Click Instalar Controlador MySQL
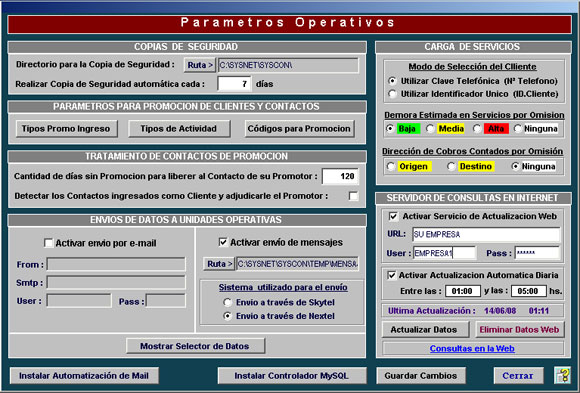Screen dimensions: 580x393 292,376
